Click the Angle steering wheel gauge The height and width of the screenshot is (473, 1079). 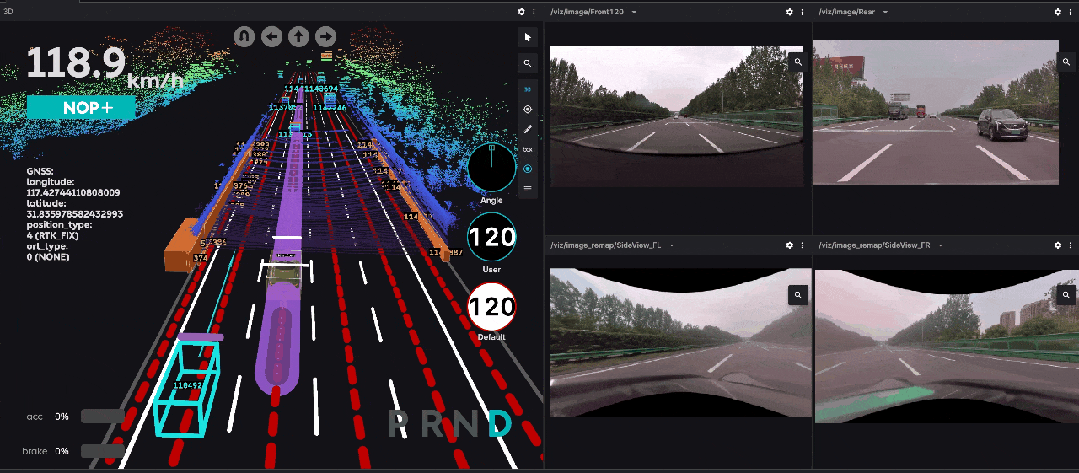tap(491, 167)
